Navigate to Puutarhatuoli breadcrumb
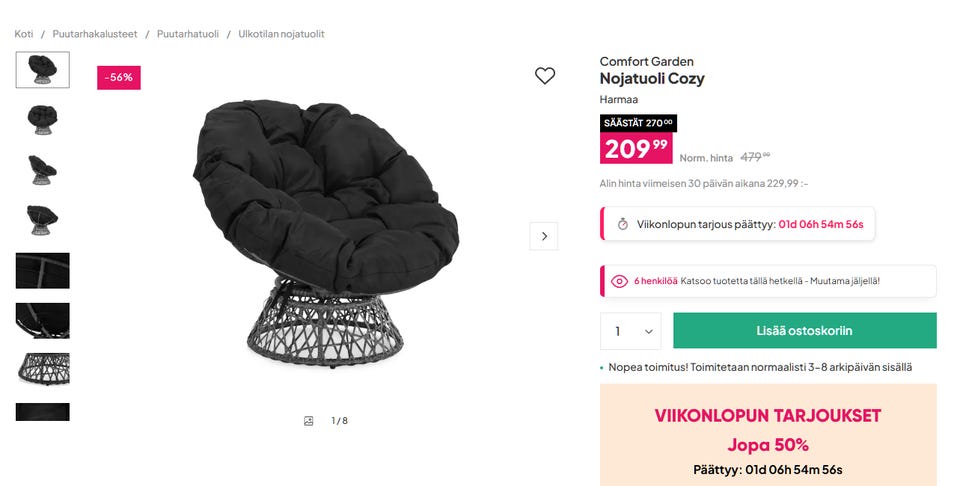960x486 pixels. click(187, 34)
